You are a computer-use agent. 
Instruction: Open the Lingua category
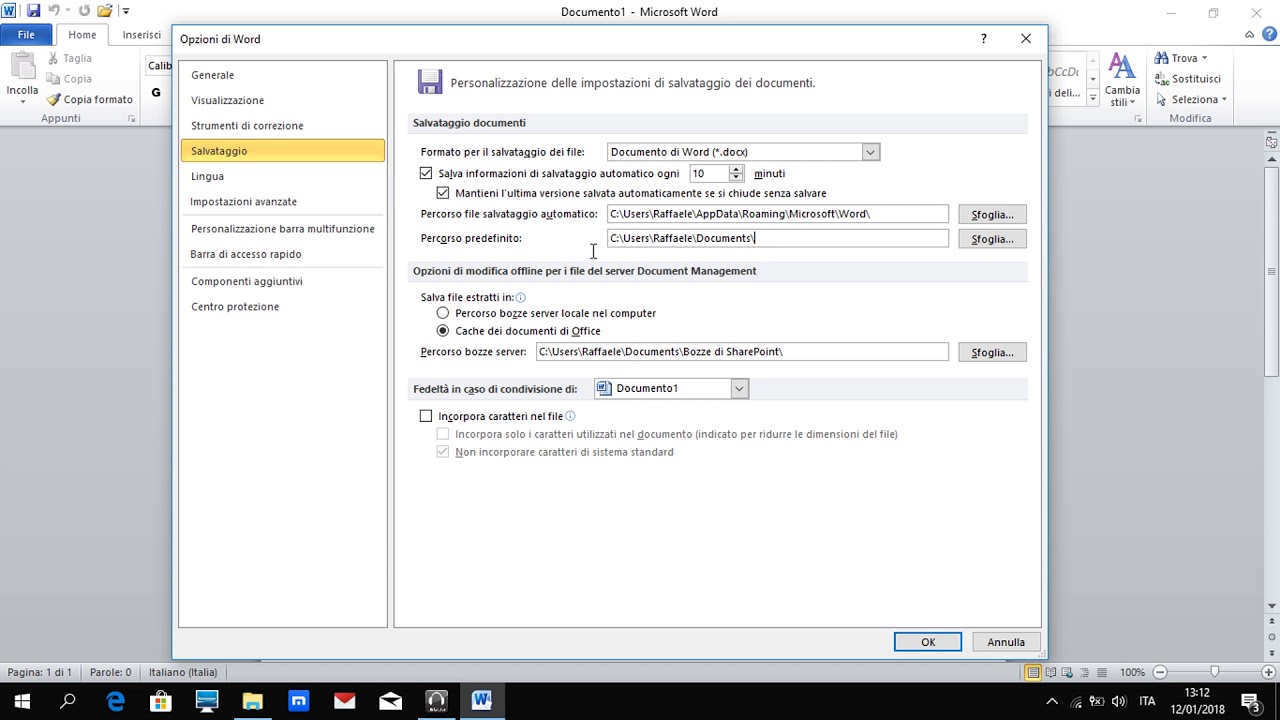click(x=282, y=176)
